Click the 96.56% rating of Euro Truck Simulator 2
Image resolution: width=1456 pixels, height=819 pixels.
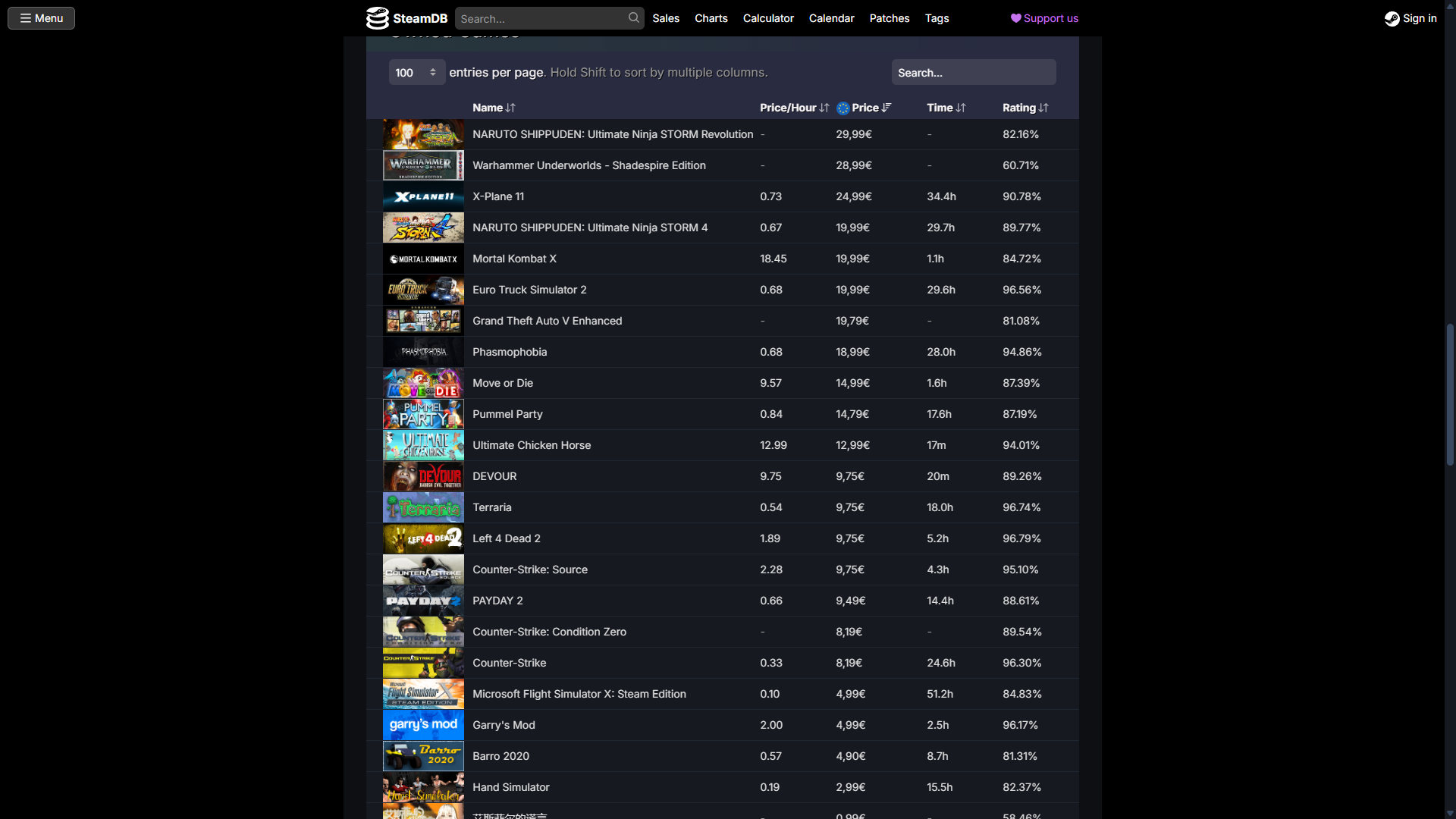click(x=1022, y=290)
